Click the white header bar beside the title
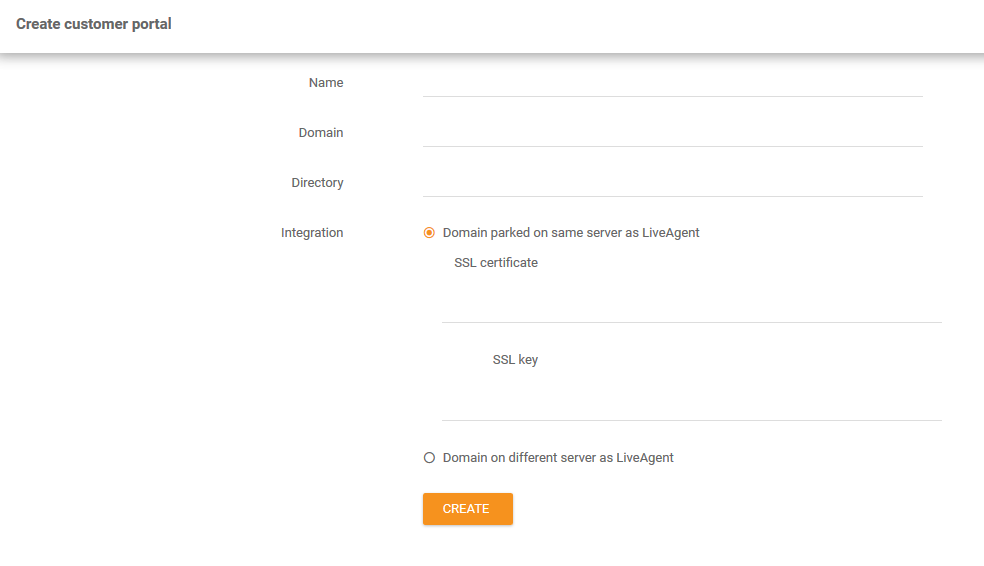 pos(565,25)
